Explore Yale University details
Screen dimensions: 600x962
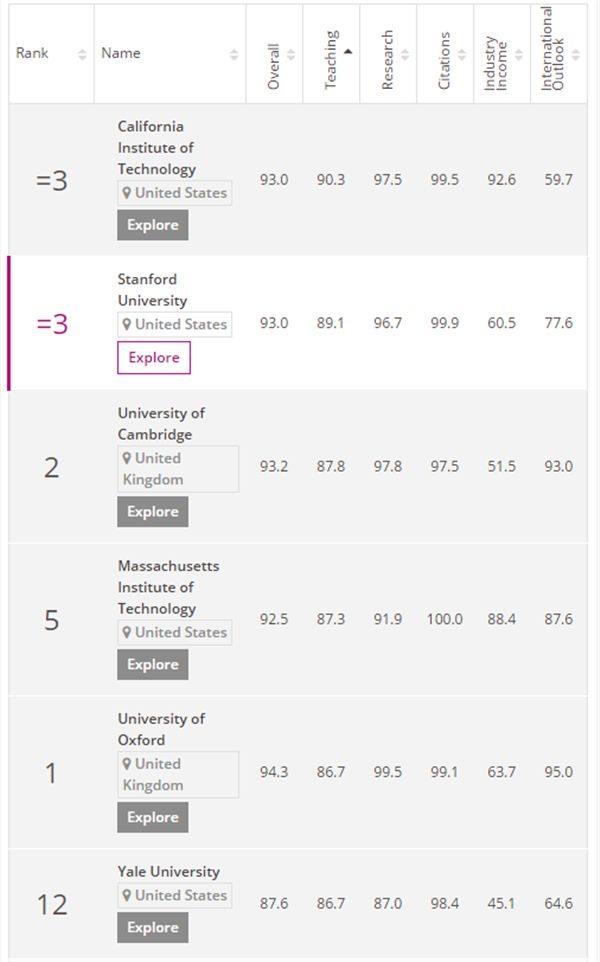point(152,927)
